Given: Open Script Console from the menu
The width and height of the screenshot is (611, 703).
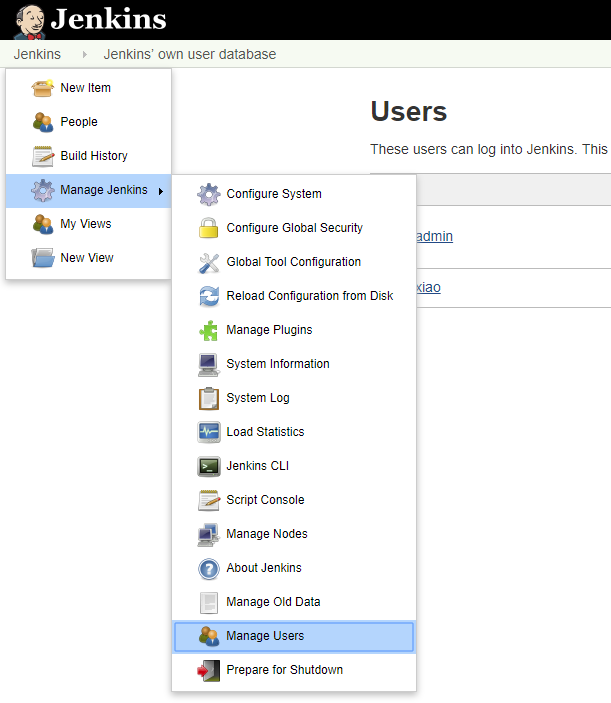Looking at the screenshot, I should tap(265, 500).
